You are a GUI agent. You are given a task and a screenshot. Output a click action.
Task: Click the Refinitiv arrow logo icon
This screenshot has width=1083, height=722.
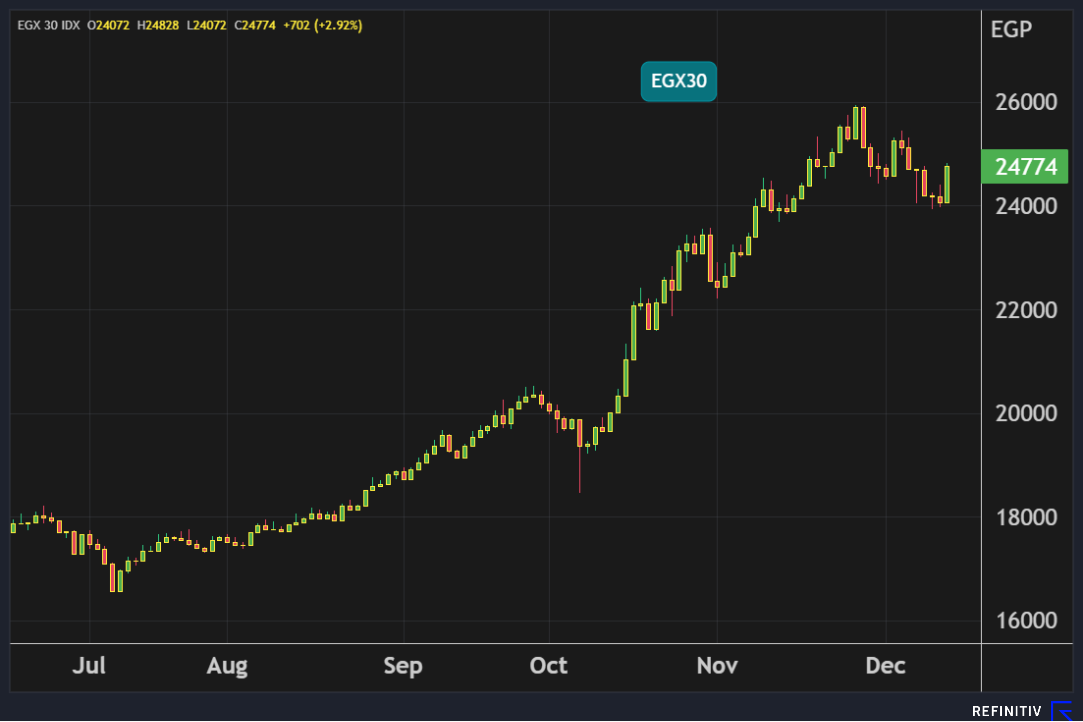pos(1061,711)
